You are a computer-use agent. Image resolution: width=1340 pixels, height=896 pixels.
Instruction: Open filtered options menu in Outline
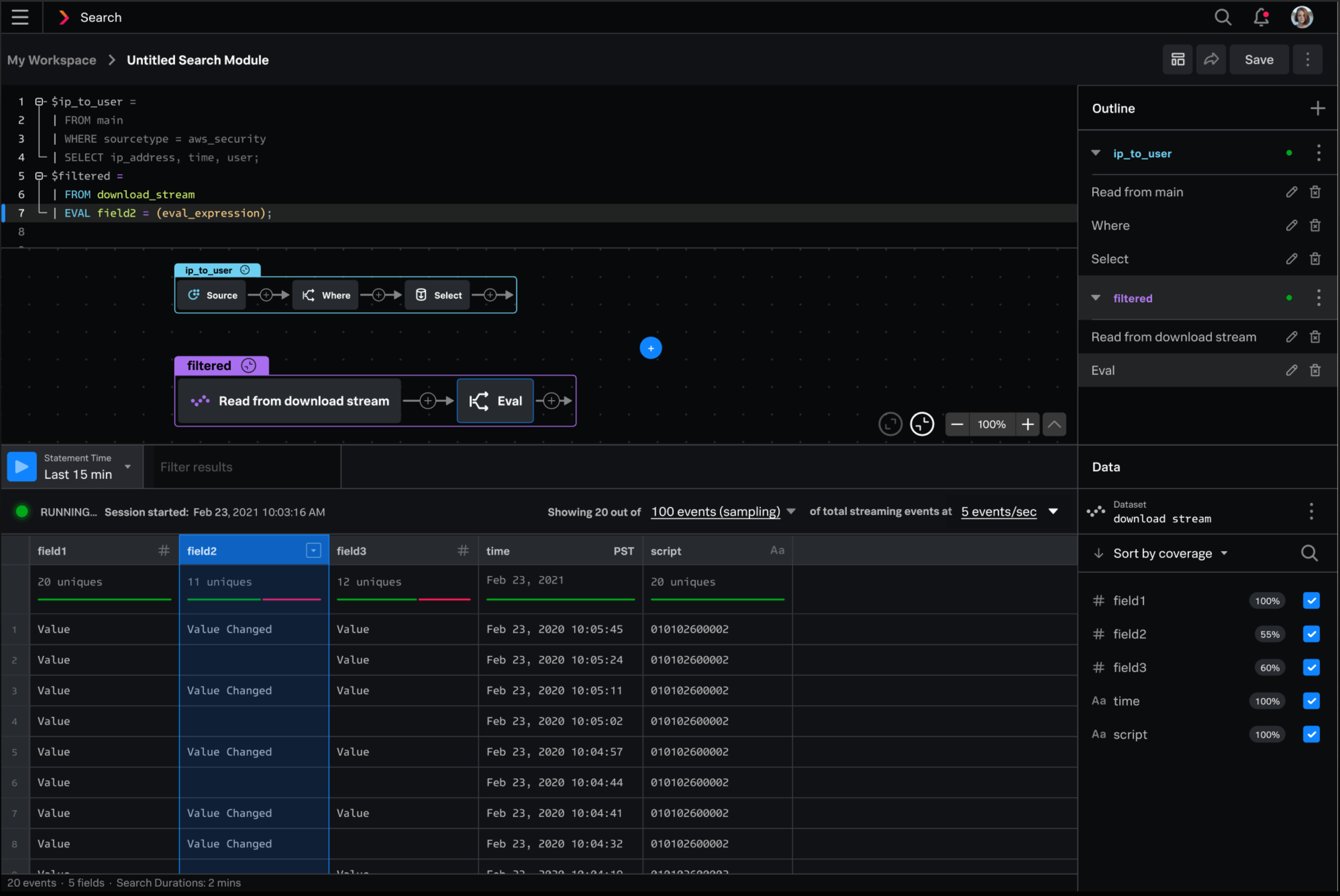[x=1318, y=298]
